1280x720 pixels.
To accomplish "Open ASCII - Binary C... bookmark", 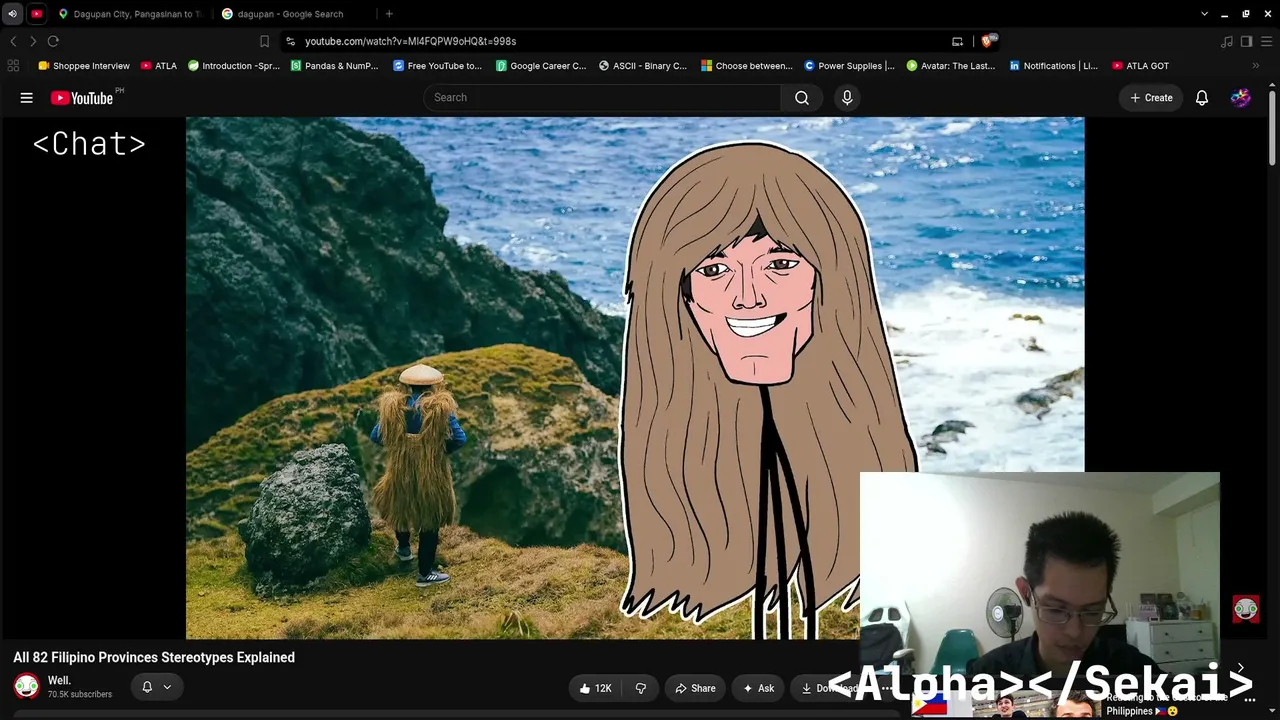I will [643, 66].
